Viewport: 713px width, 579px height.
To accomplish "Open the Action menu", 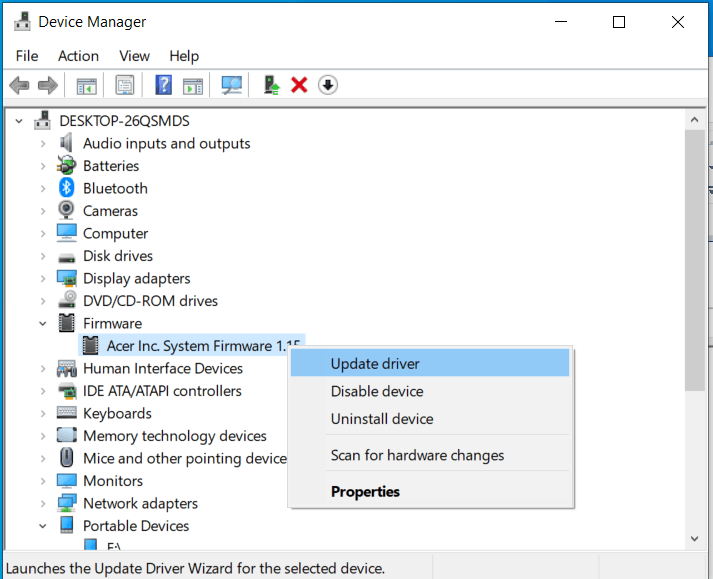I will point(78,56).
